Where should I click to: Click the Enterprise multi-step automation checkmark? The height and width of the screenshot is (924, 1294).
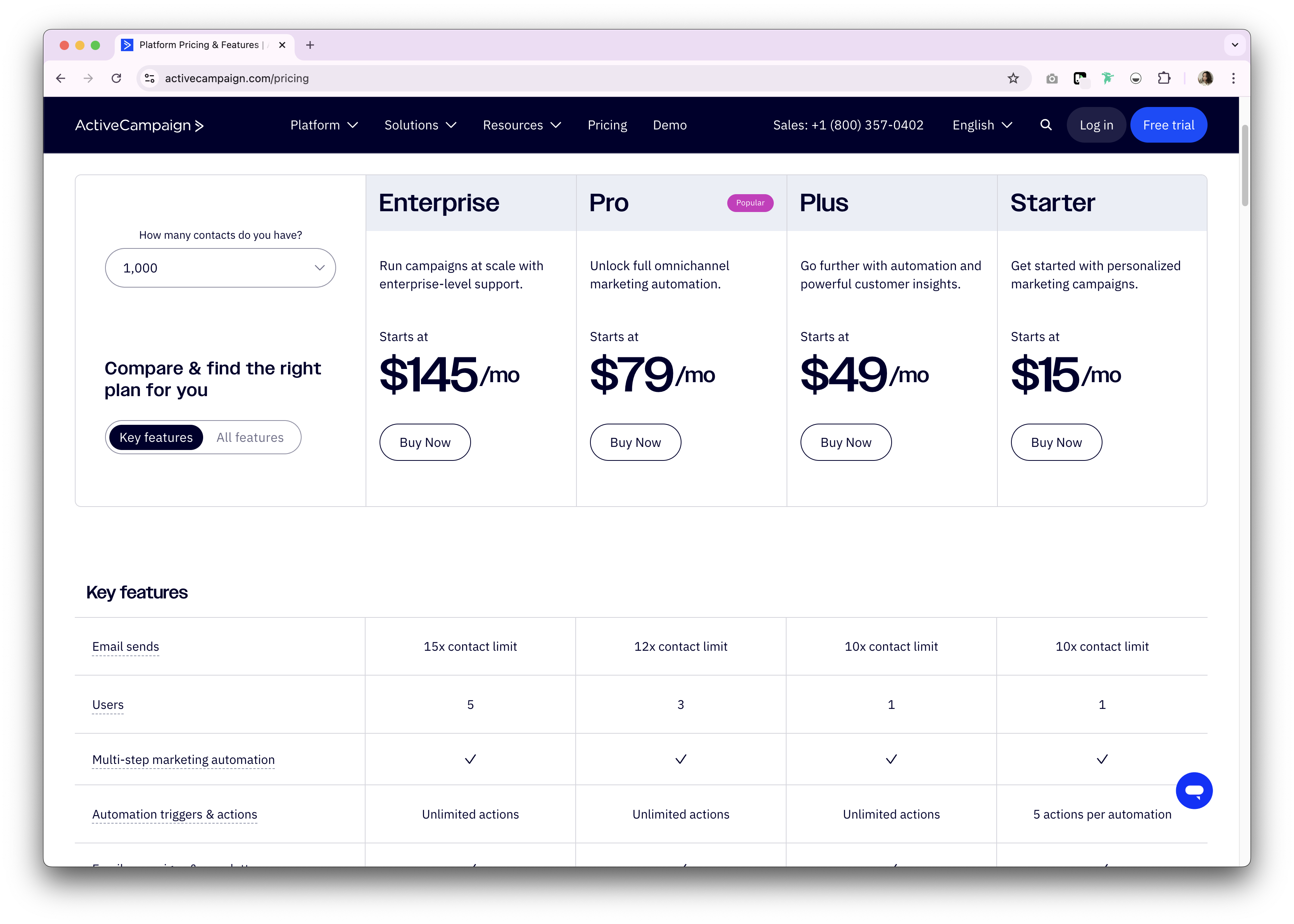471,760
